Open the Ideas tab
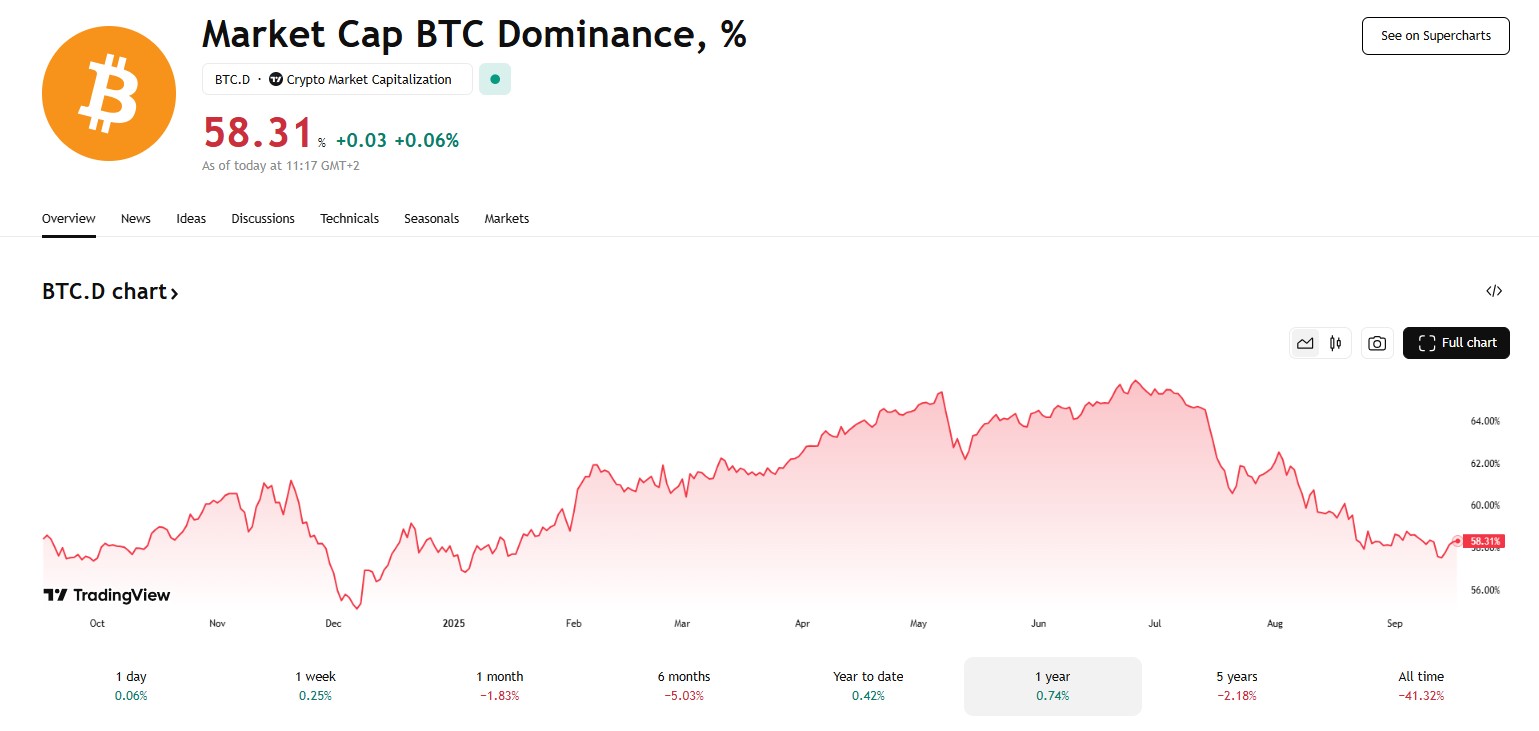 [x=191, y=218]
